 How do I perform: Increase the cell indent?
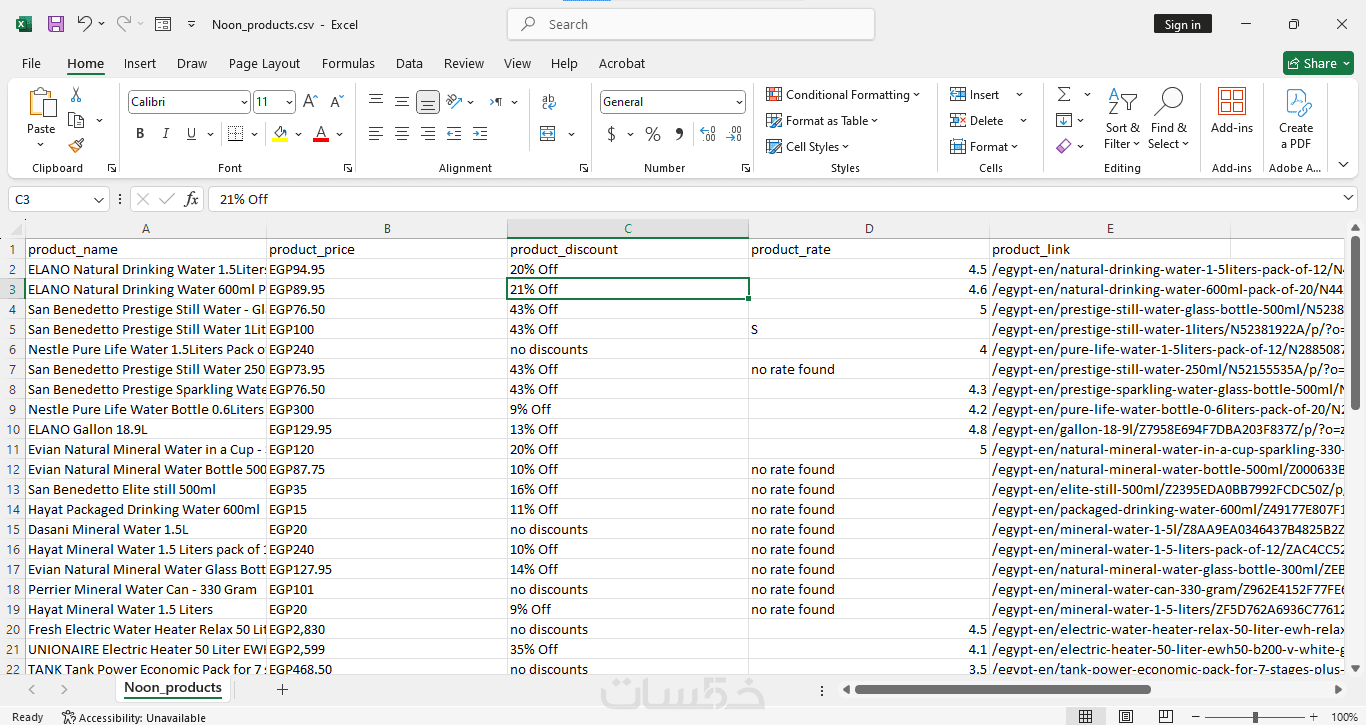click(x=480, y=133)
